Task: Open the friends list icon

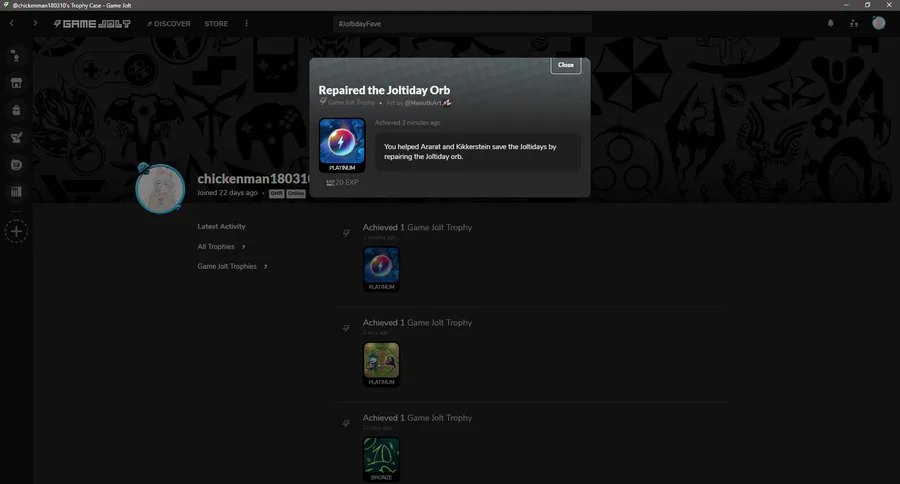Action: tap(854, 24)
